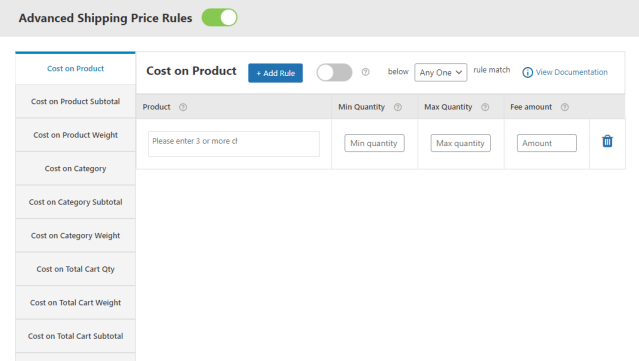Image resolution: width=639 pixels, height=361 pixels.
Task: Select Cost on Total Cart Qty tab
Action: 75,269
